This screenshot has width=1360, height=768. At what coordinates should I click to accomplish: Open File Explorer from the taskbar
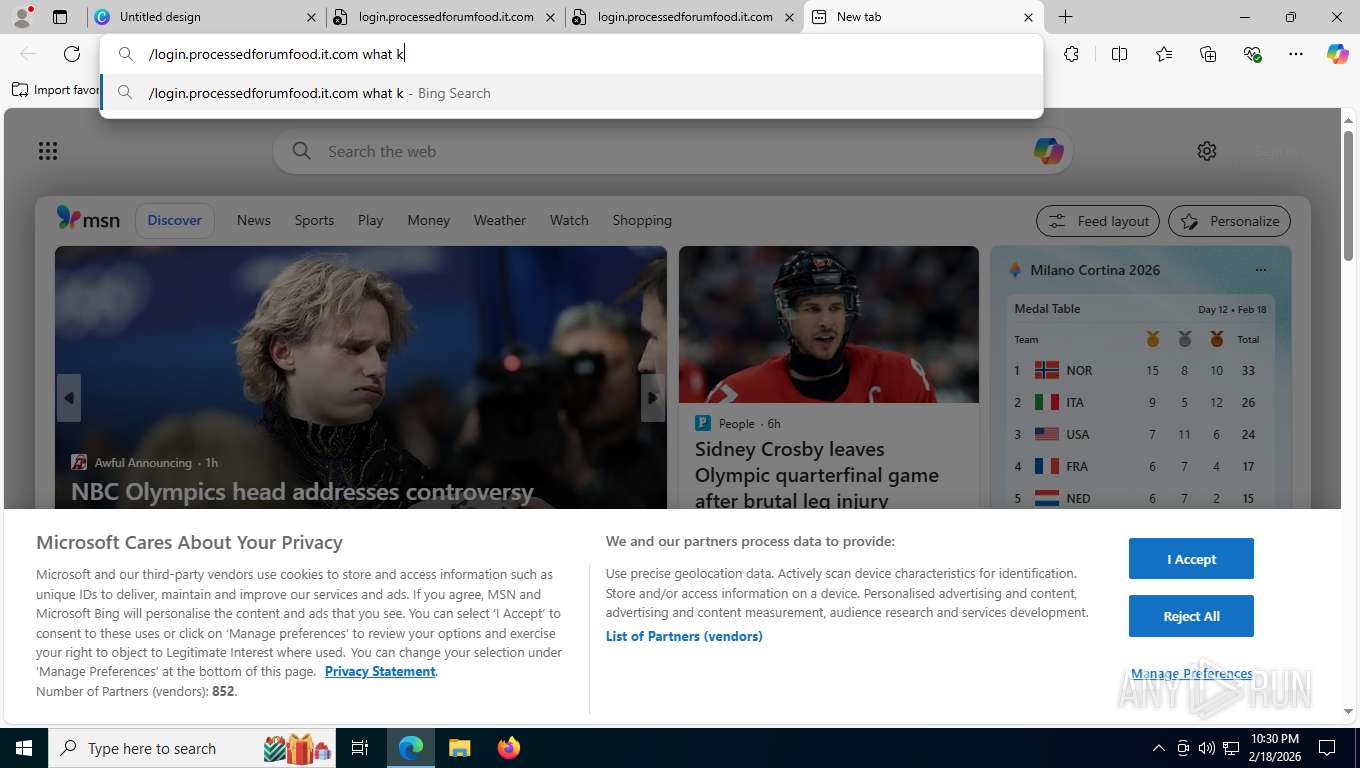click(x=459, y=748)
